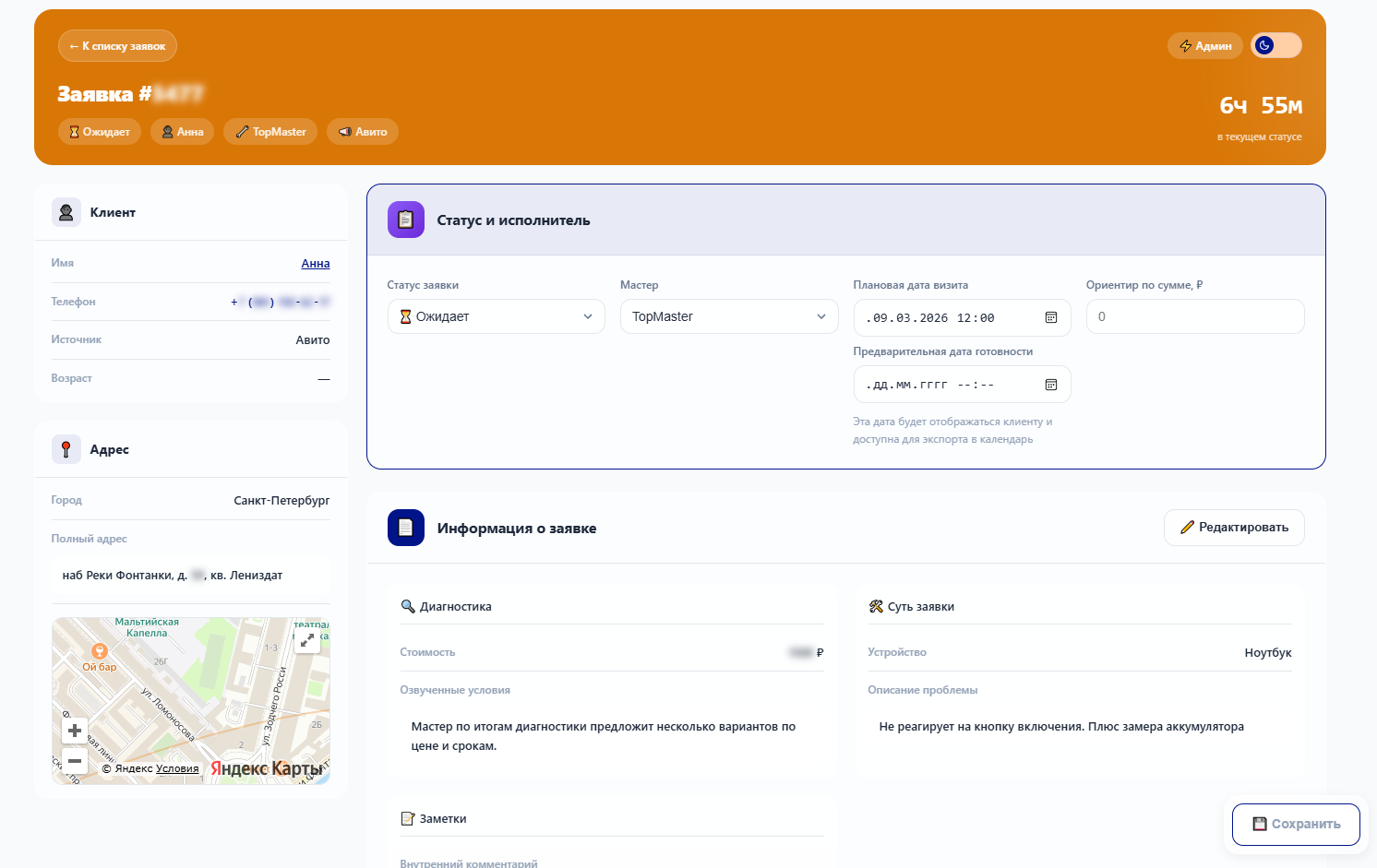Click the client avatar icon beside Клиент
1377x868 pixels.
click(x=66, y=212)
